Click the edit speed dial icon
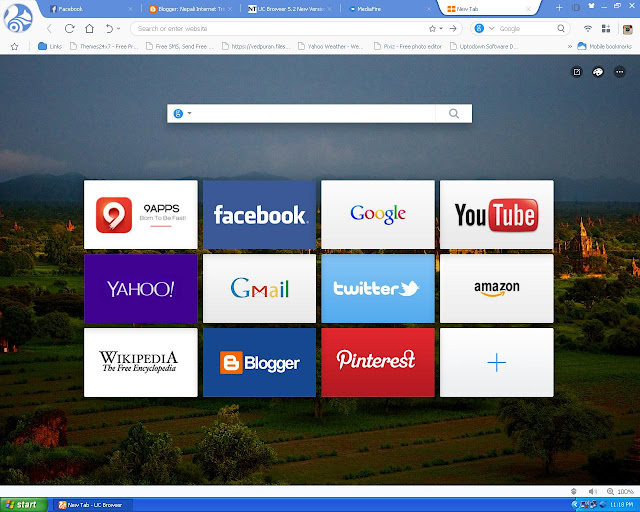The height and width of the screenshot is (512, 640). 577,72
